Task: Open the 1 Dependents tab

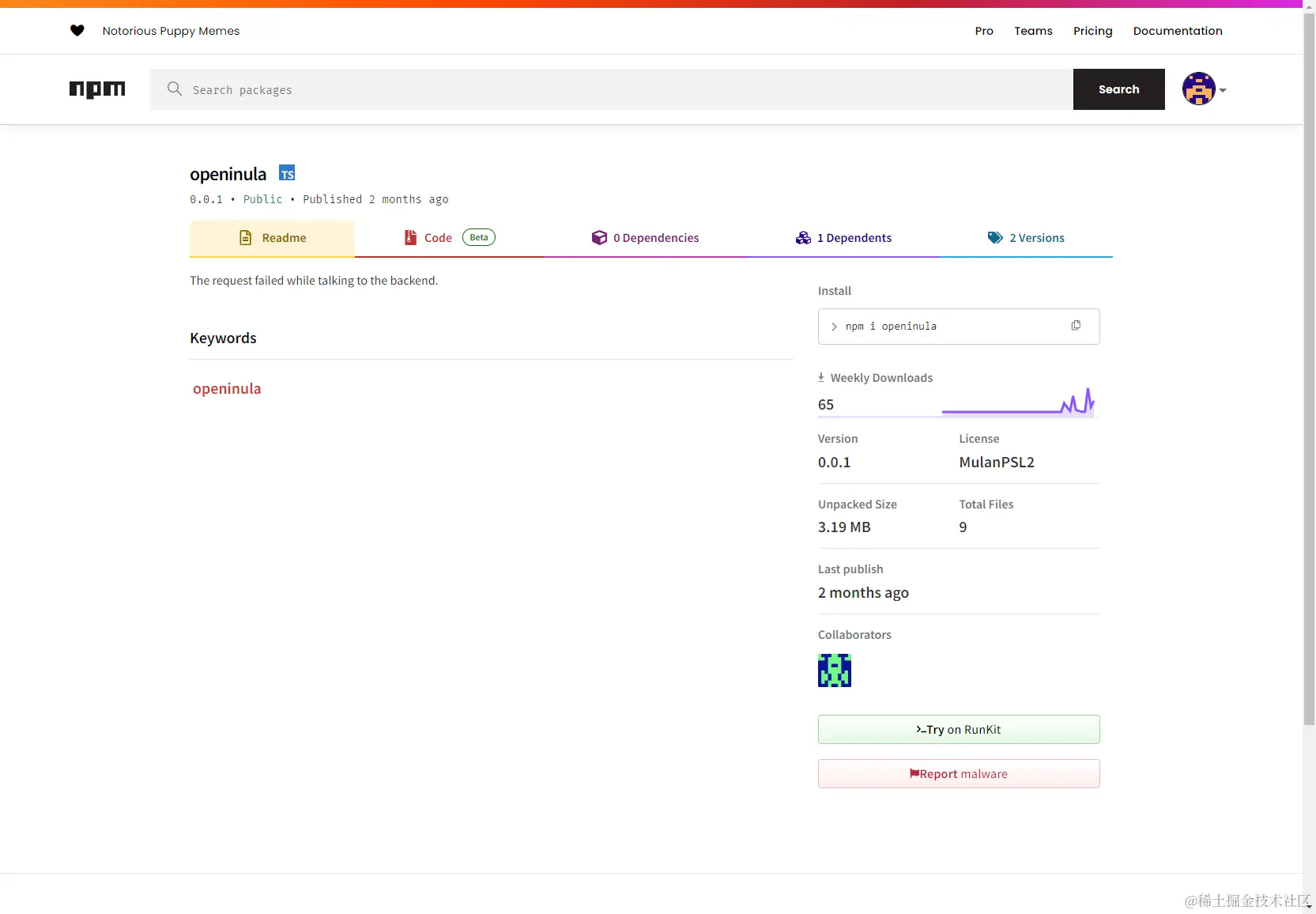Action: pyautogui.click(x=843, y=238)
